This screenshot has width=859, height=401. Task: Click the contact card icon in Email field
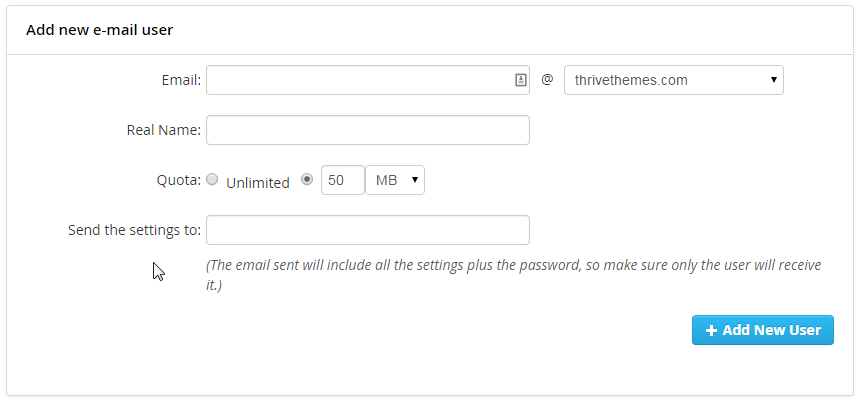coord(520,80)
